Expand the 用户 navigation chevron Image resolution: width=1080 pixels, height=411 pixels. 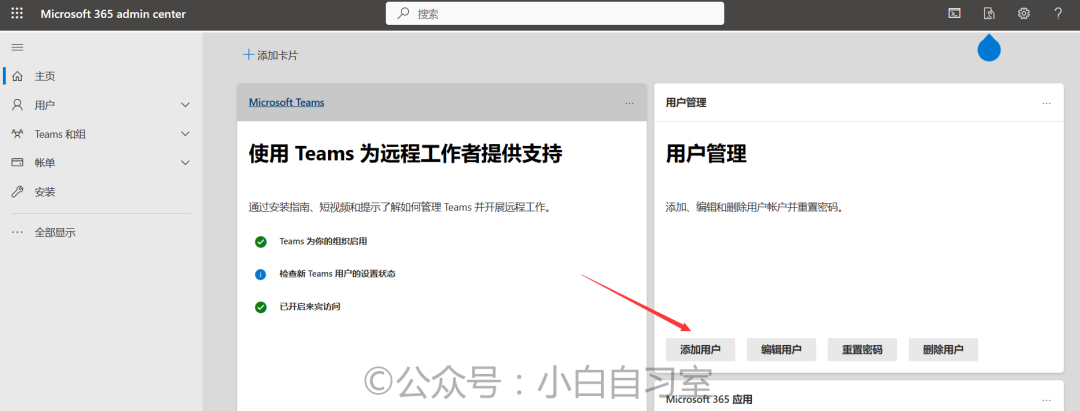(x=185, y=105)
